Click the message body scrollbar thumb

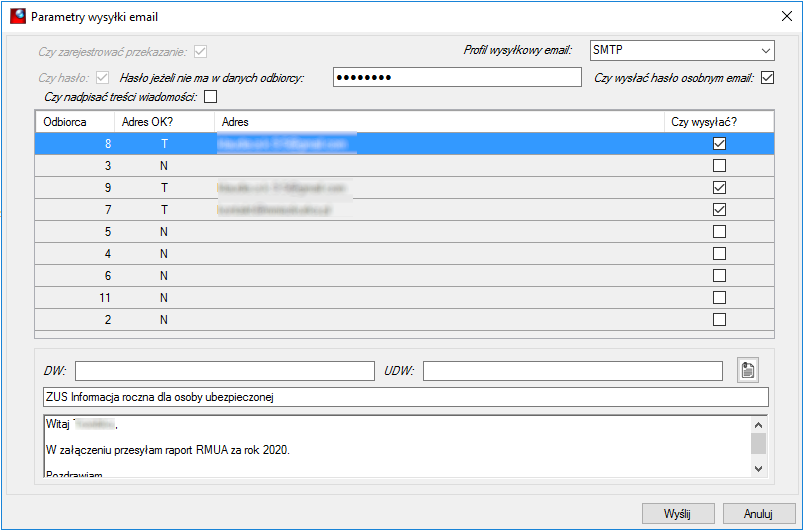(x=758, y=443)
